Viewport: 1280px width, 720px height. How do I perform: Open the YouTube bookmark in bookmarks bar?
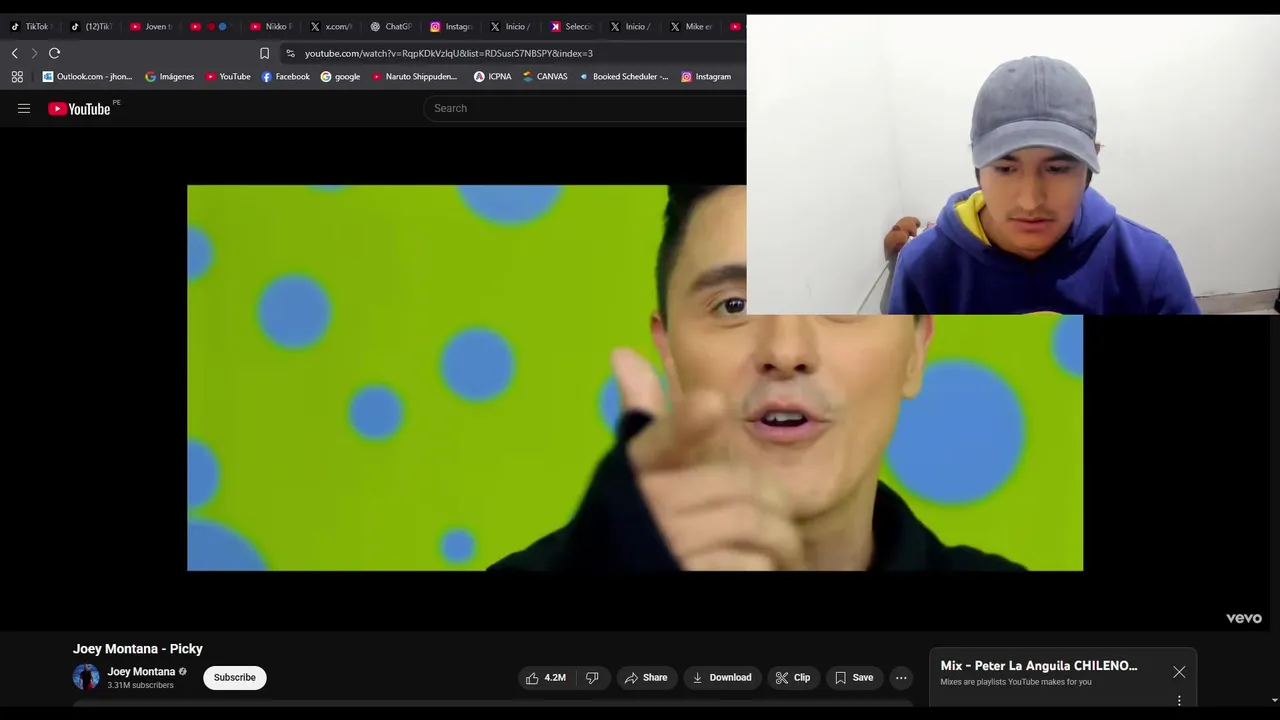[x=228, y=76]
